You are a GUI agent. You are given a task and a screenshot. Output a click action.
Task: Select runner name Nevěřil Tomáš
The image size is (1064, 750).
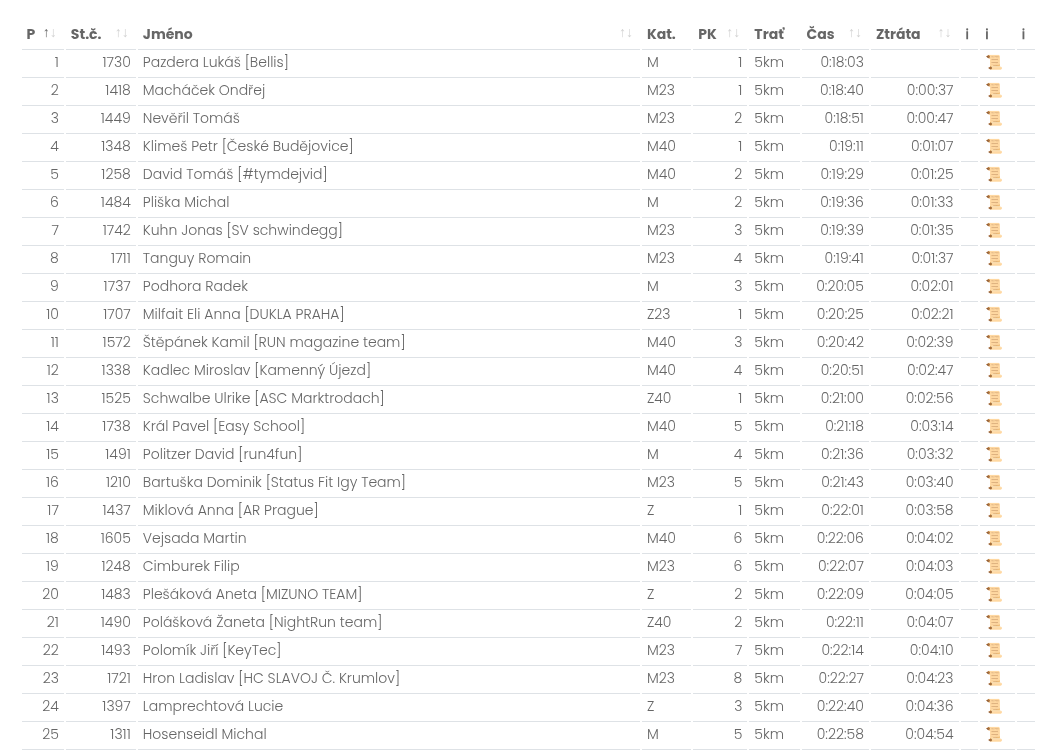click(191, 118)
